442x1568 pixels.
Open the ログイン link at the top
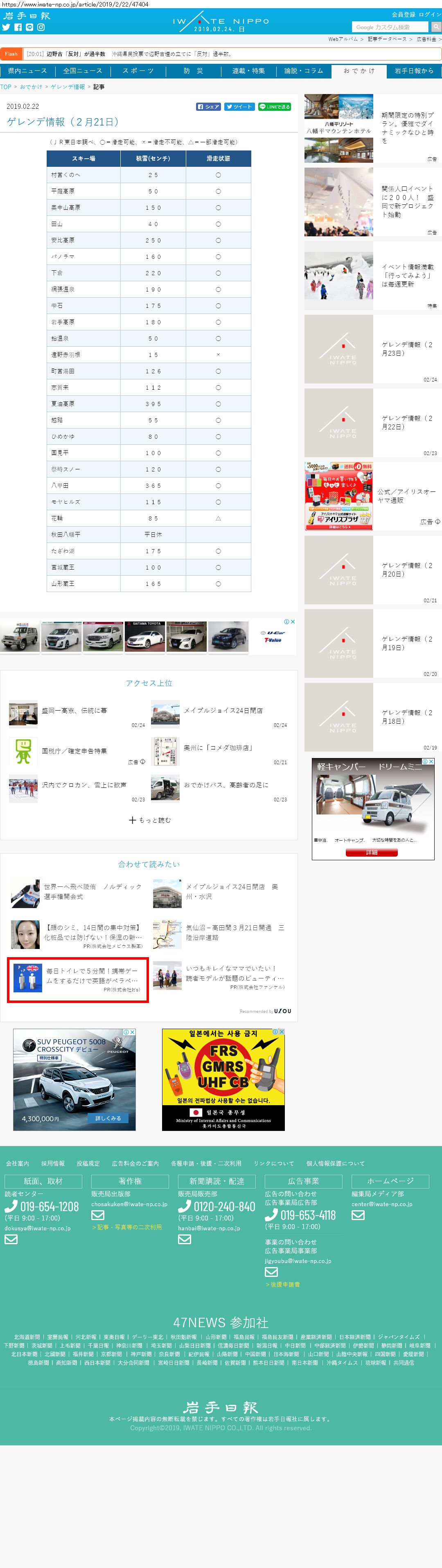coord(430,14)
